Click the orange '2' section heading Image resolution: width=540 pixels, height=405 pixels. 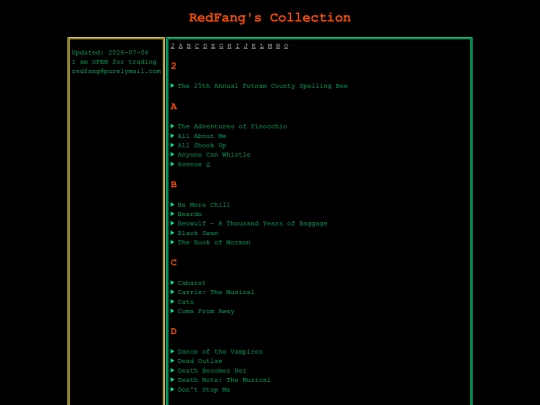point(174,66)
